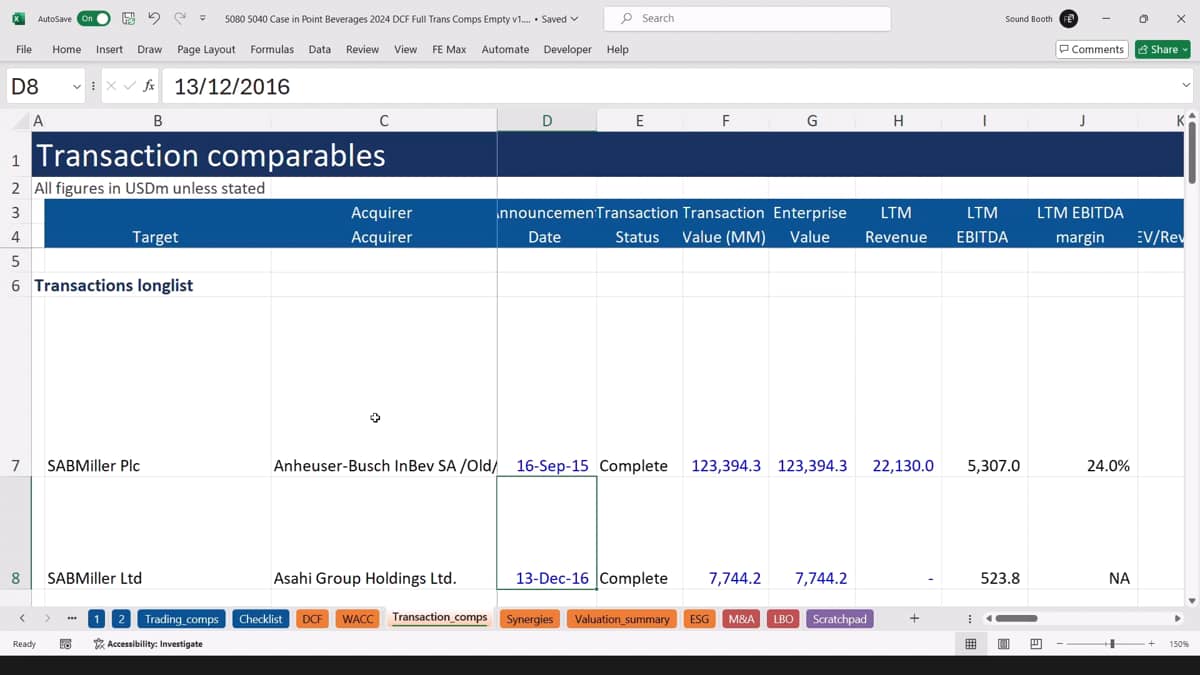Click the Save icon in title bar
1200x675 pixels.
pyautogui.click(x=128, y=19)
